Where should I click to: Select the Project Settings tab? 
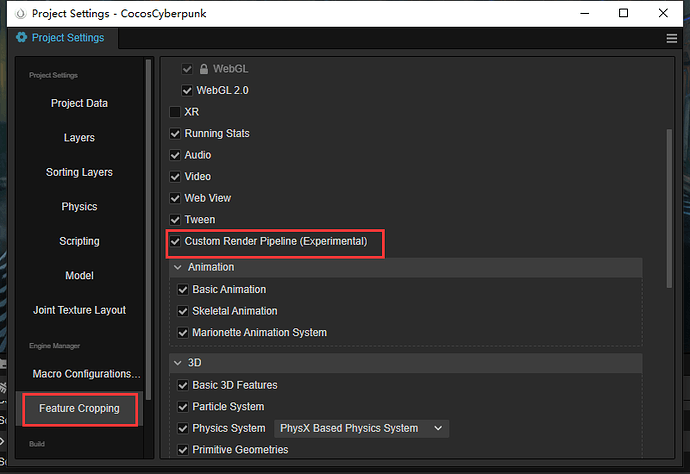click(x=67, y=38)
